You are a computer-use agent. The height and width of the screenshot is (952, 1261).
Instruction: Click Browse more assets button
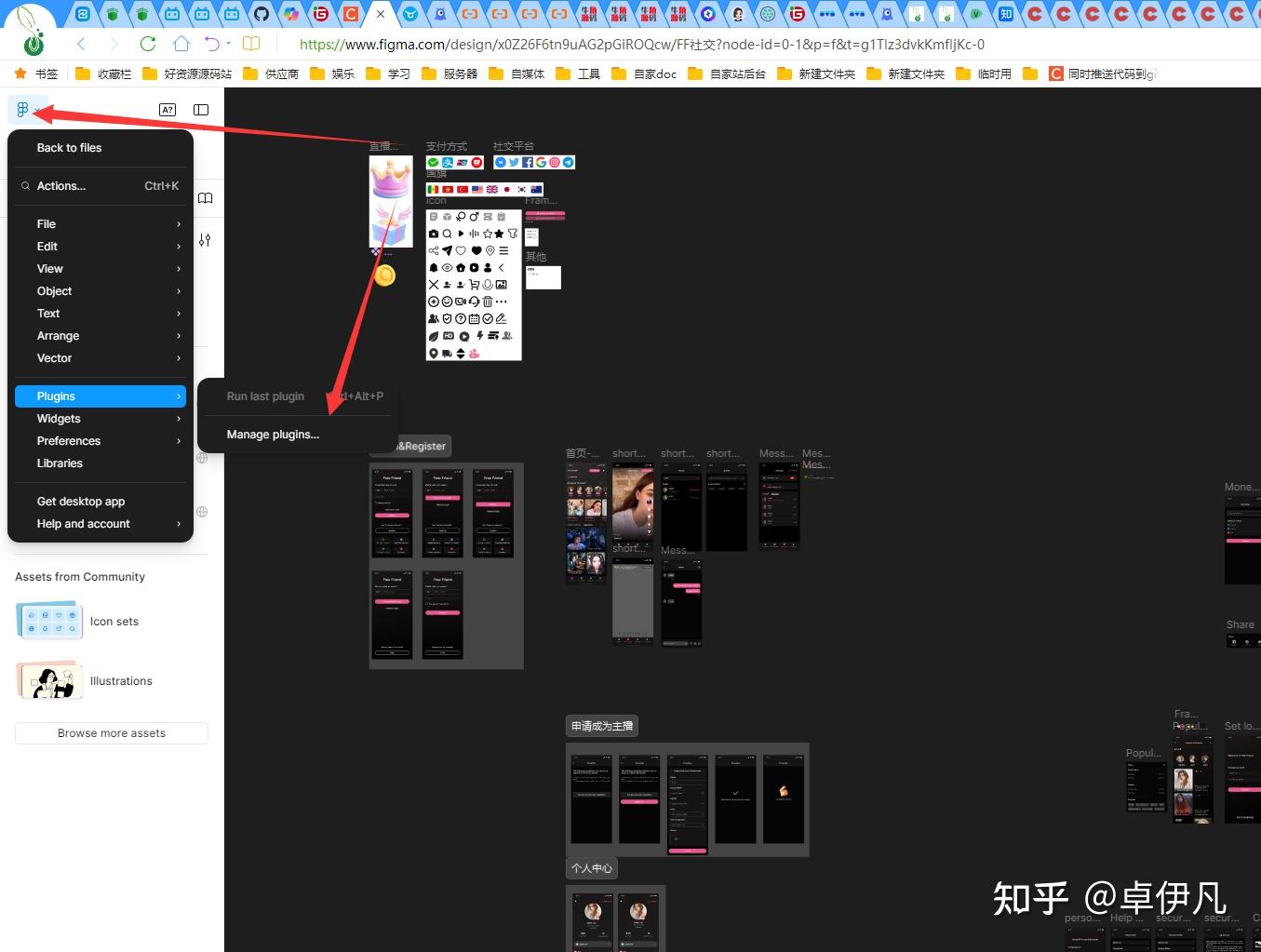(x=112, y=733)
